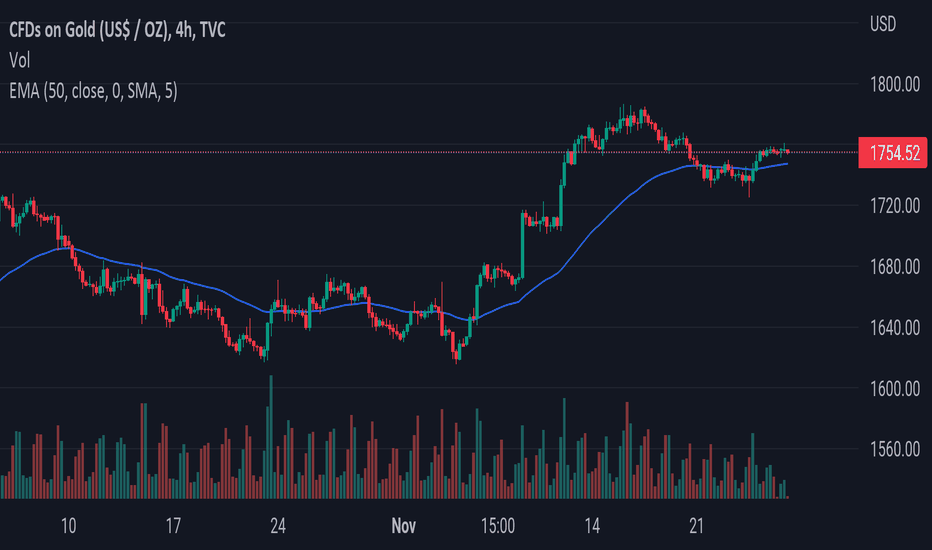Viewport: 932px width, 550px height.
Task: Click the Nov label on time axis
Action: [404, 526]
